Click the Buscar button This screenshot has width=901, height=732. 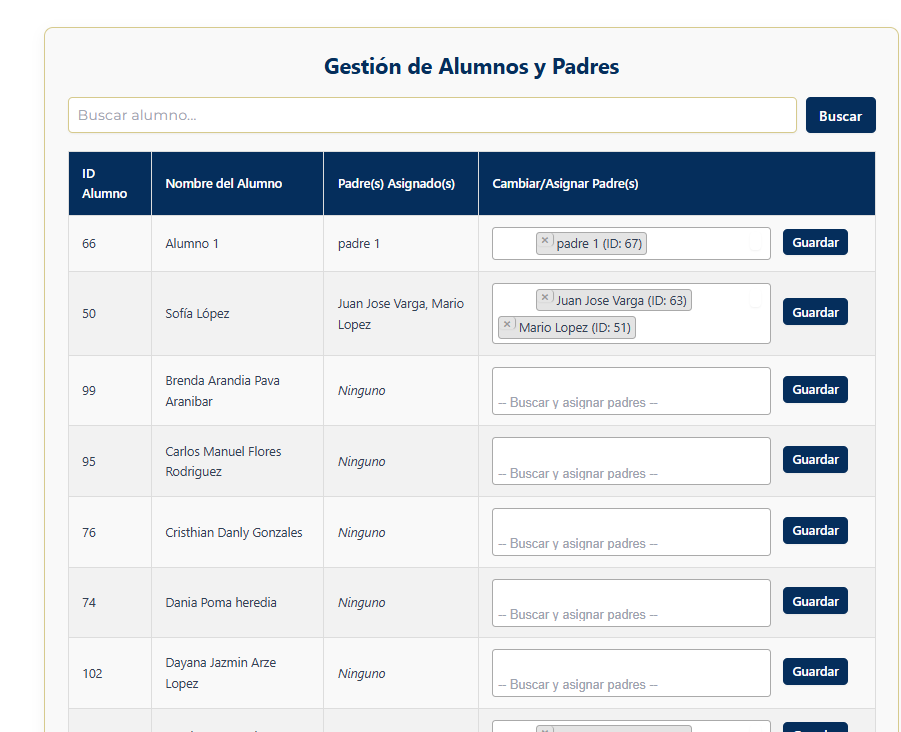tap(840, 115)
